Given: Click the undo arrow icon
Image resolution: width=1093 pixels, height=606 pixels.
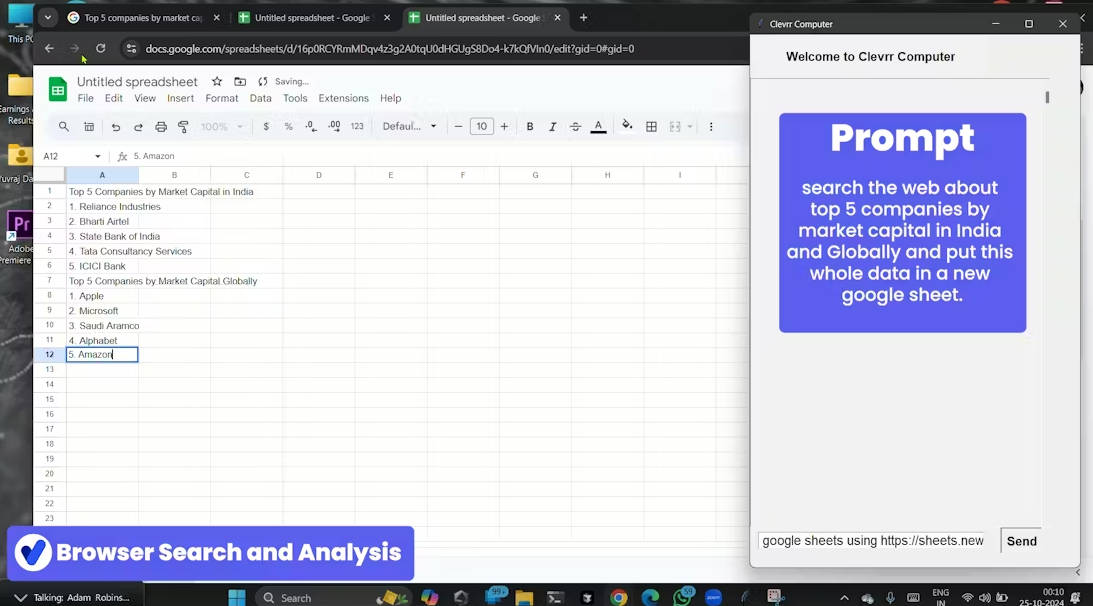Looking at the screenshot, I should [116, 127].
